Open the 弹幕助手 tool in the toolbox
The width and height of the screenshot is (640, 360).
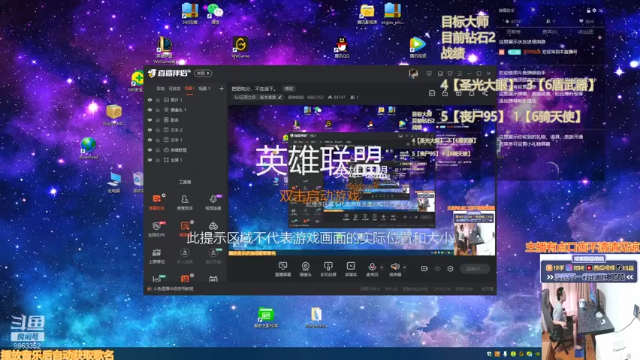click(157, 202)
